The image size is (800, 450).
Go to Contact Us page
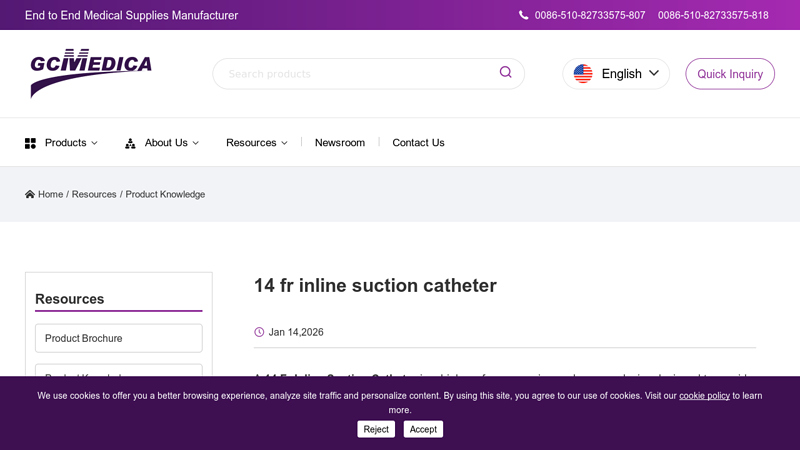click(418, 143)
